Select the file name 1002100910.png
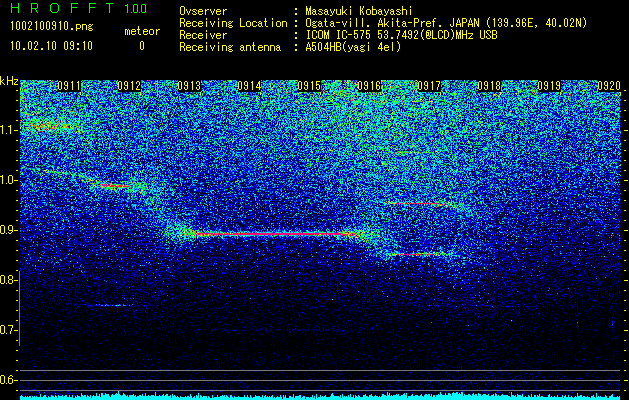The width and height of the screenshot is (629, 400). pos(52,27)
